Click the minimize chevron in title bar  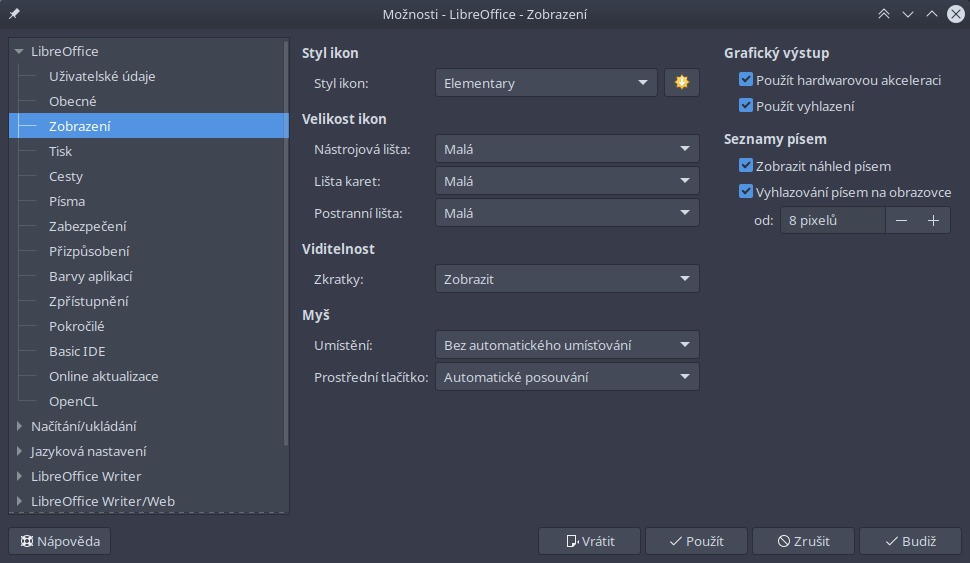pyautogui.click(x=908, y=14)
